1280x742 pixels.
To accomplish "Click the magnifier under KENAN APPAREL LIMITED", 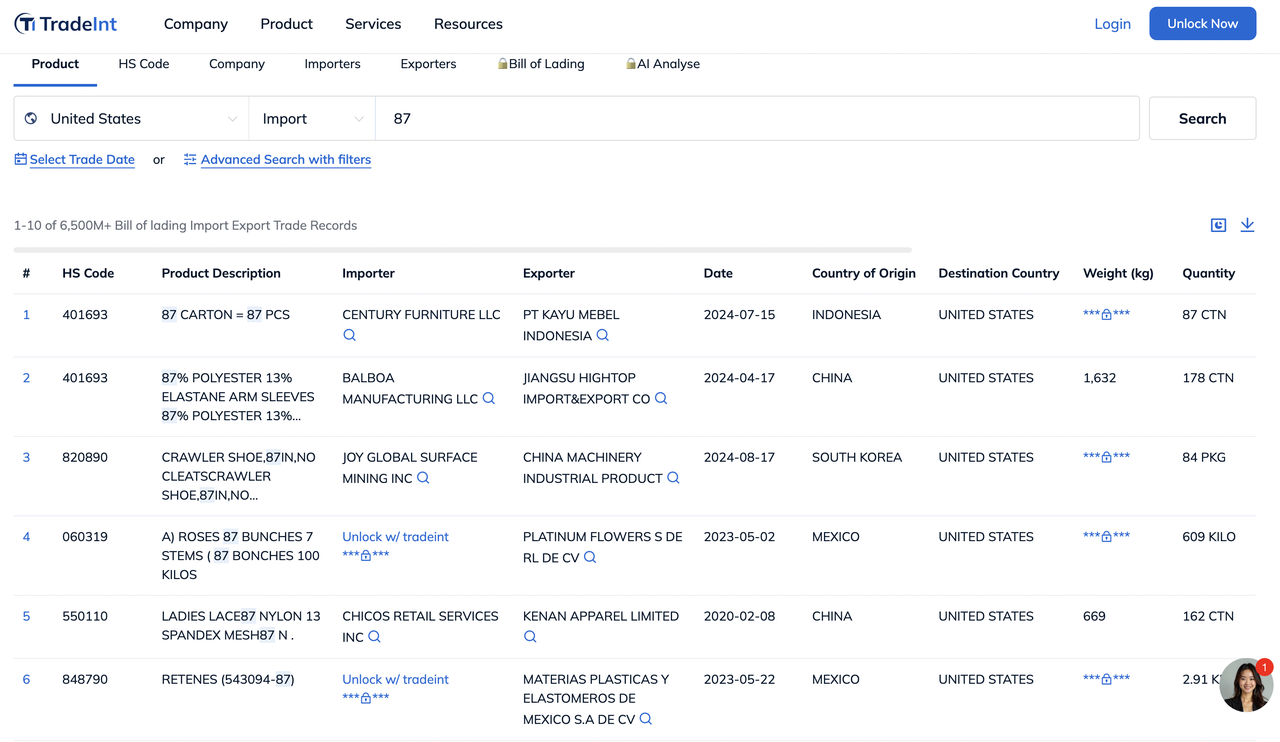I will pos(530,637).
